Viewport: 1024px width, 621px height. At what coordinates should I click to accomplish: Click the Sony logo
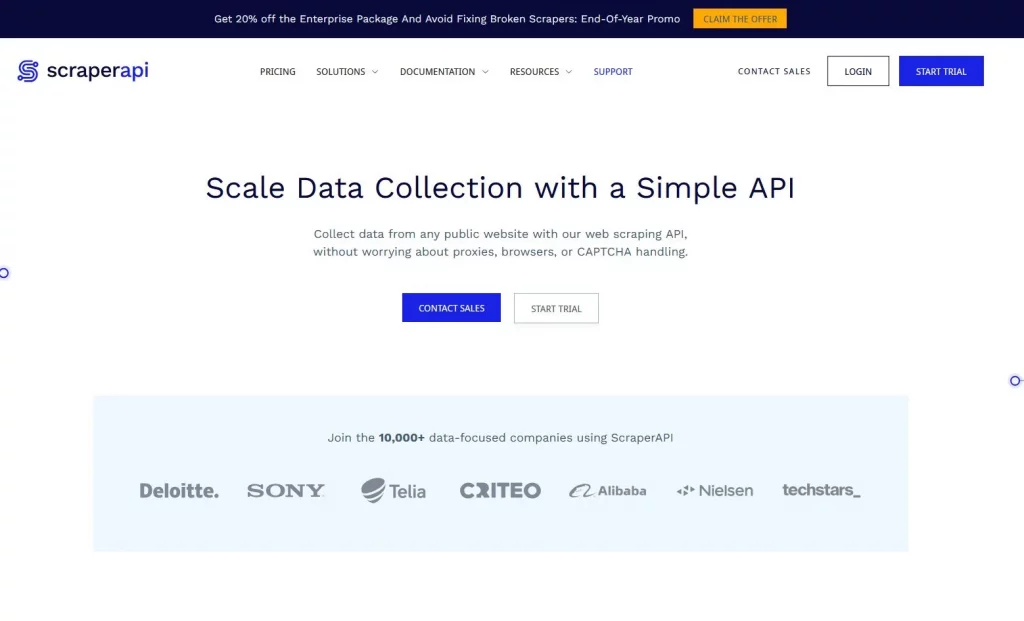[x=285, y=490]
